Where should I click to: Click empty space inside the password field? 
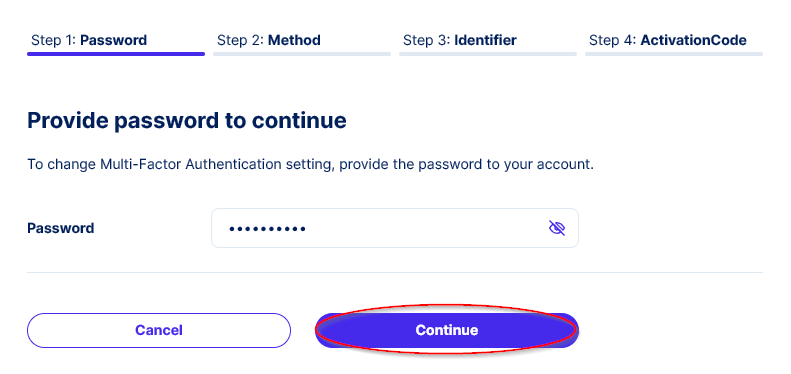click(424, 228)
